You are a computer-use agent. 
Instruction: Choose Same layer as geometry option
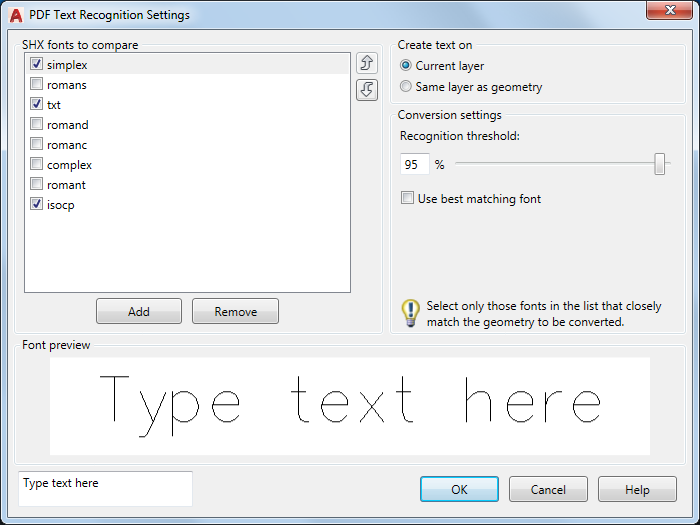tap(406, 87)
